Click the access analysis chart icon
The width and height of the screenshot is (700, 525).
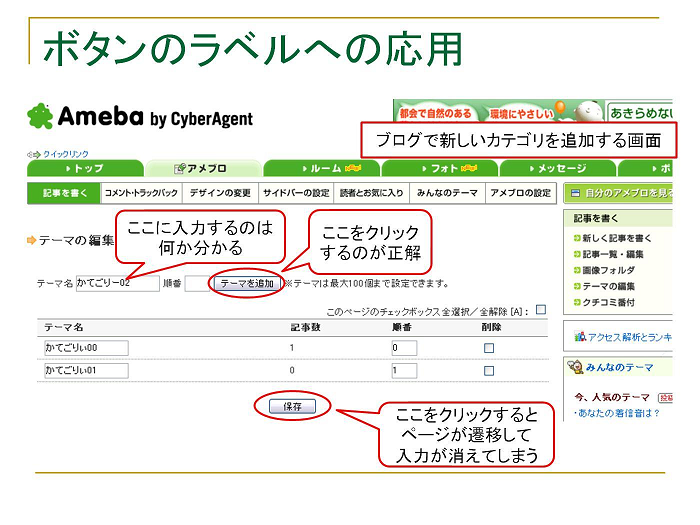point(580,336)
